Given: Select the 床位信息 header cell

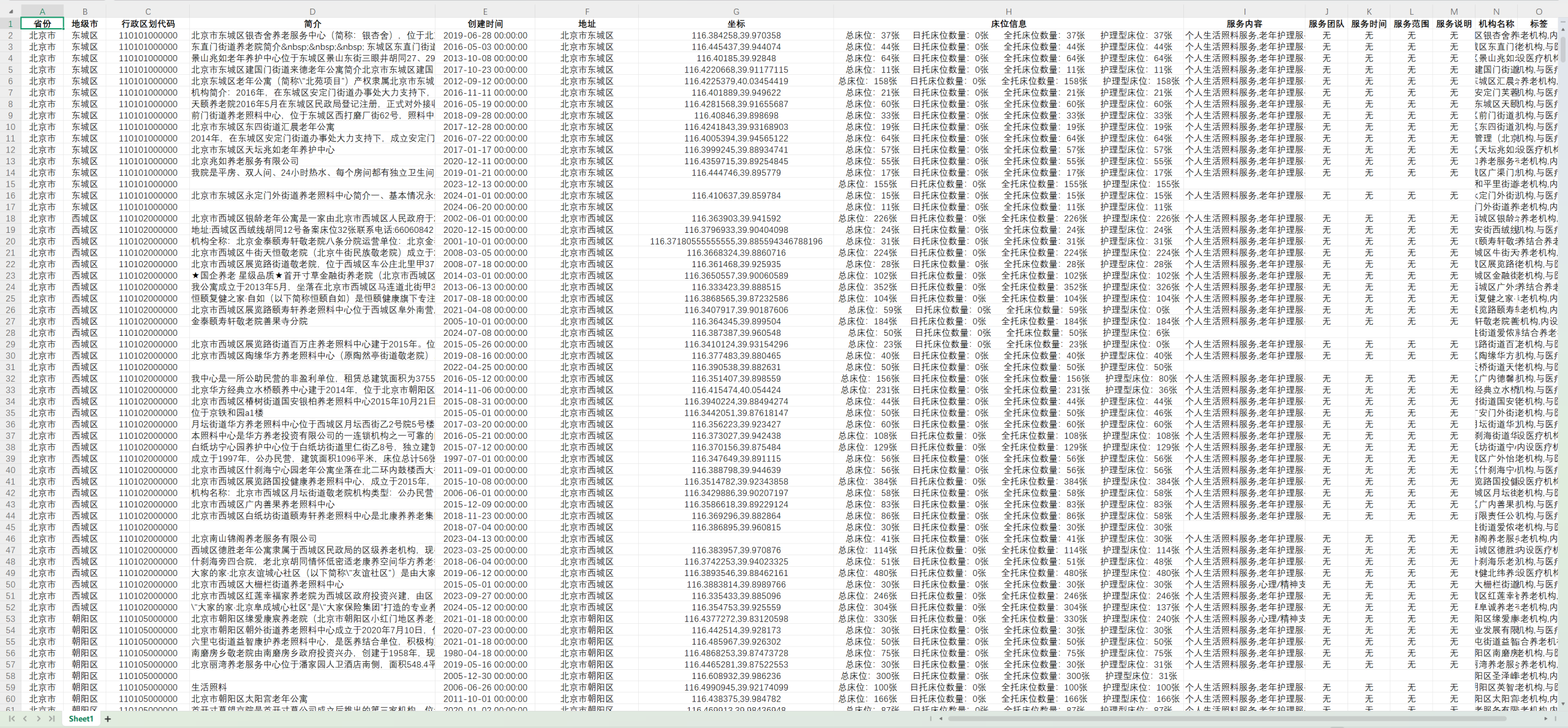Looking at the screenshot, I should [x=1008, y=23].
